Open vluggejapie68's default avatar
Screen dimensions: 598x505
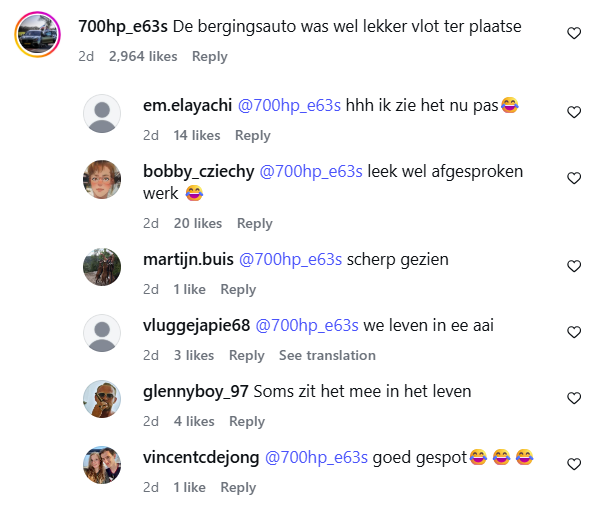(x=102, y=333)
